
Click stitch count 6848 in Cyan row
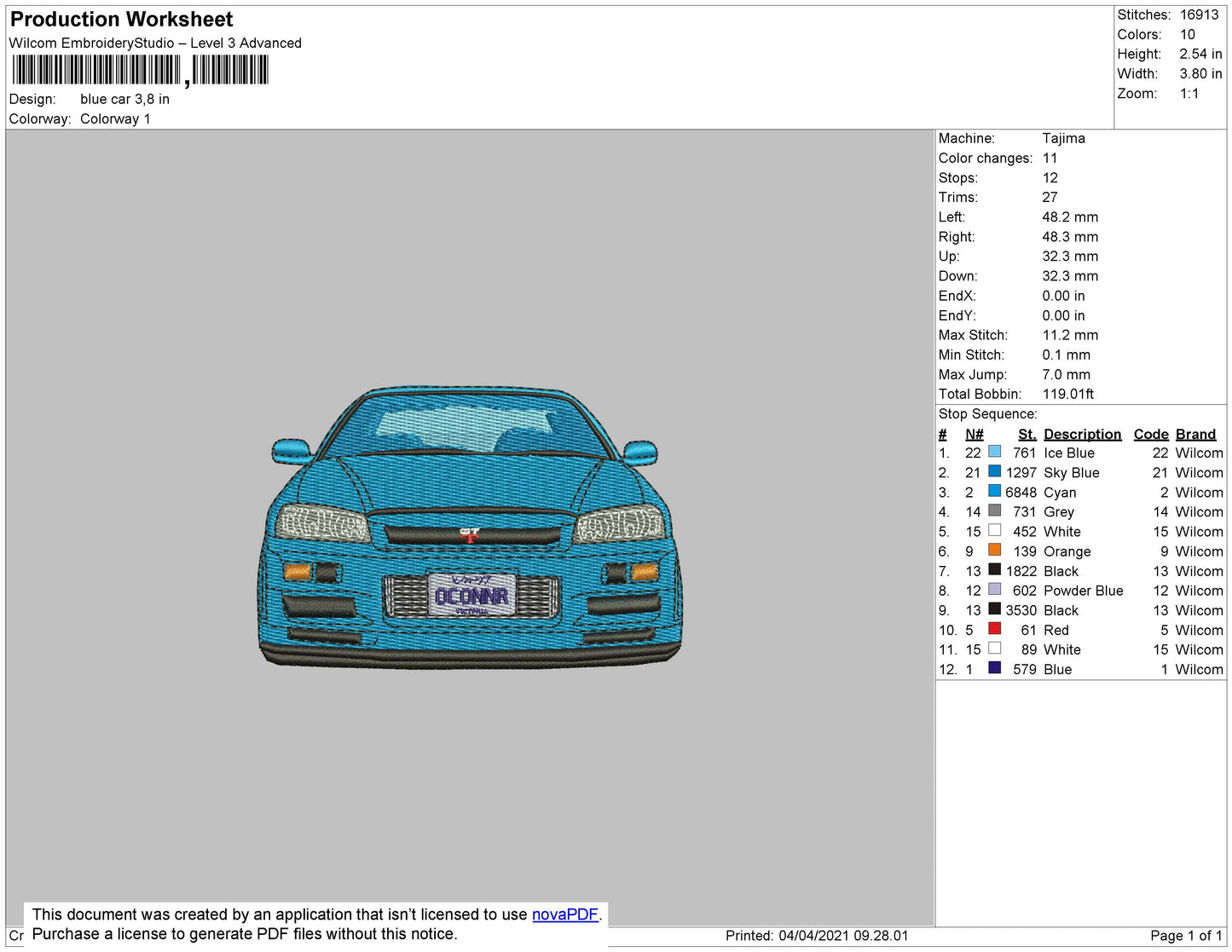(x=1021, y=492)
